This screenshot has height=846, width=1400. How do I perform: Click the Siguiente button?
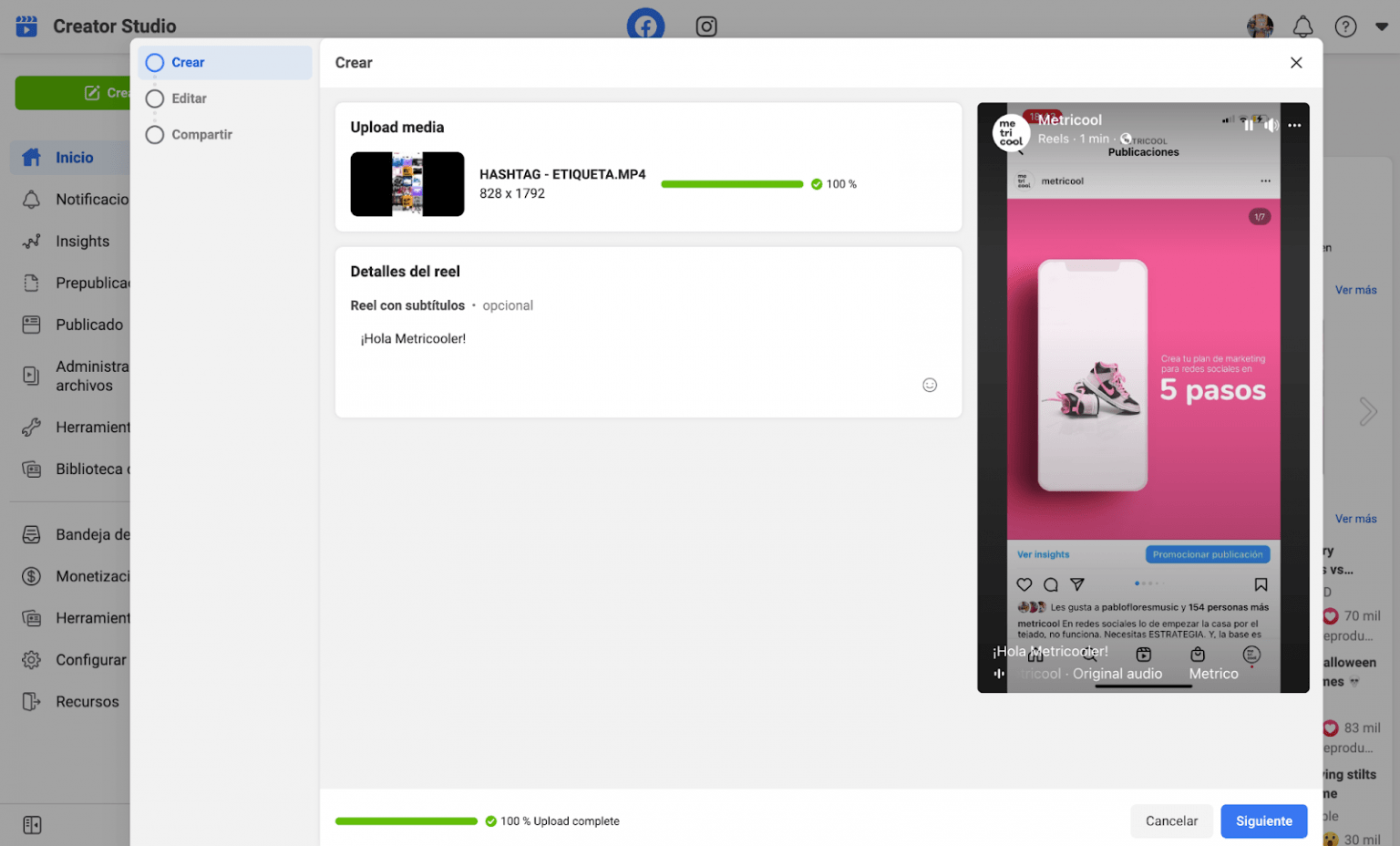[x=1264, y=821]
